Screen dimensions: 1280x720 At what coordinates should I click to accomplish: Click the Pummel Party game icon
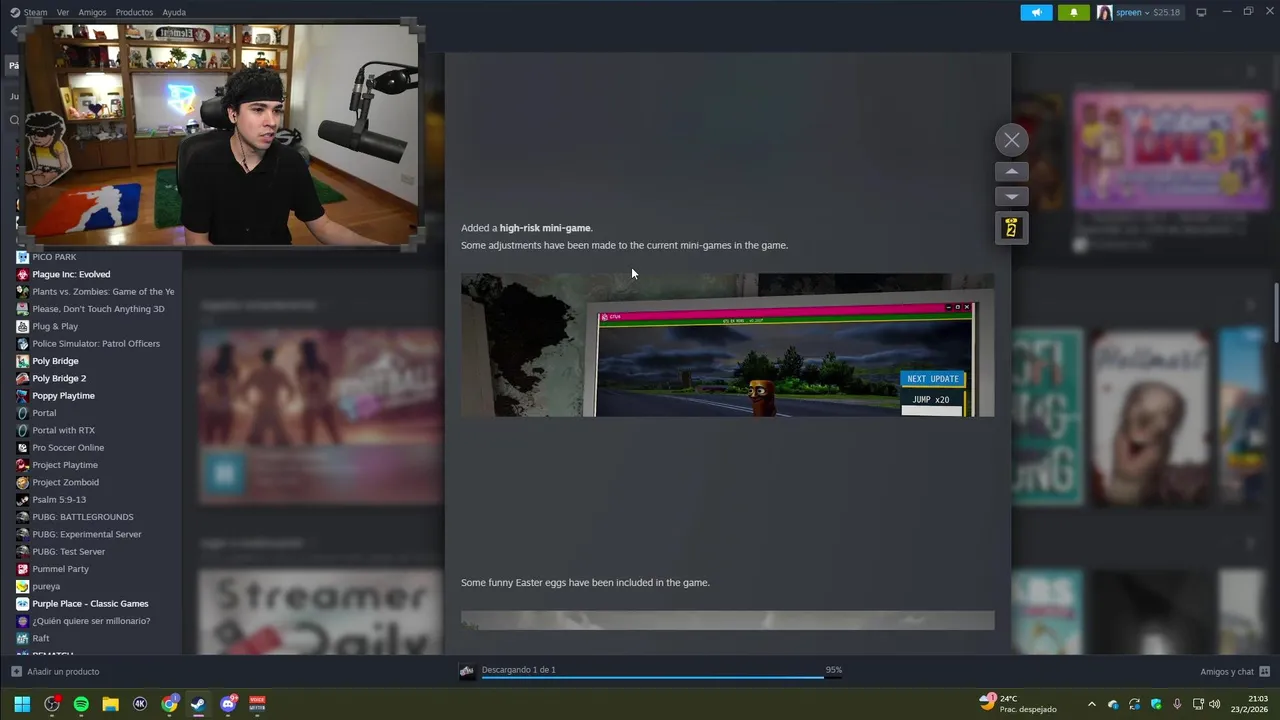click(x=22, y=569)
